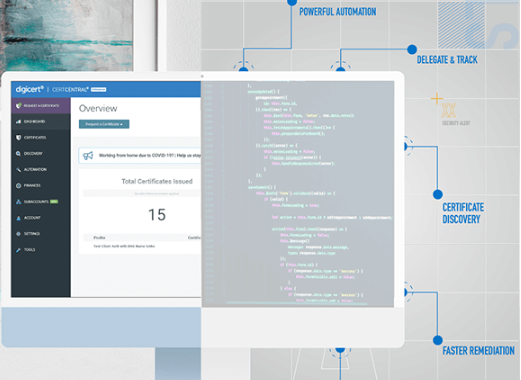Select the Certificates shield icon in sidebar
This screenshot has width=521, height=380.
18,137
